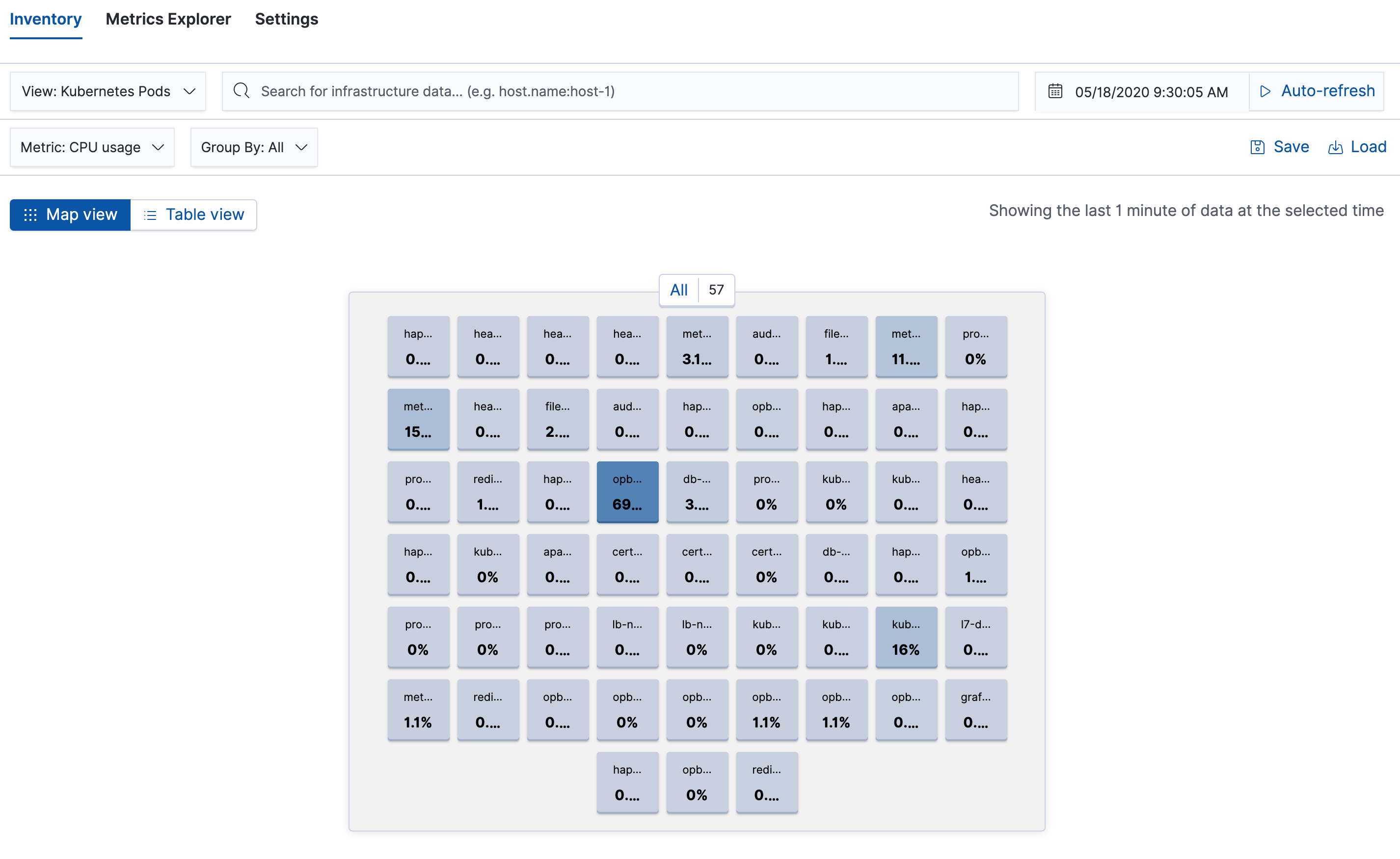Focus the infrastructure data search field

click(625, 91)
